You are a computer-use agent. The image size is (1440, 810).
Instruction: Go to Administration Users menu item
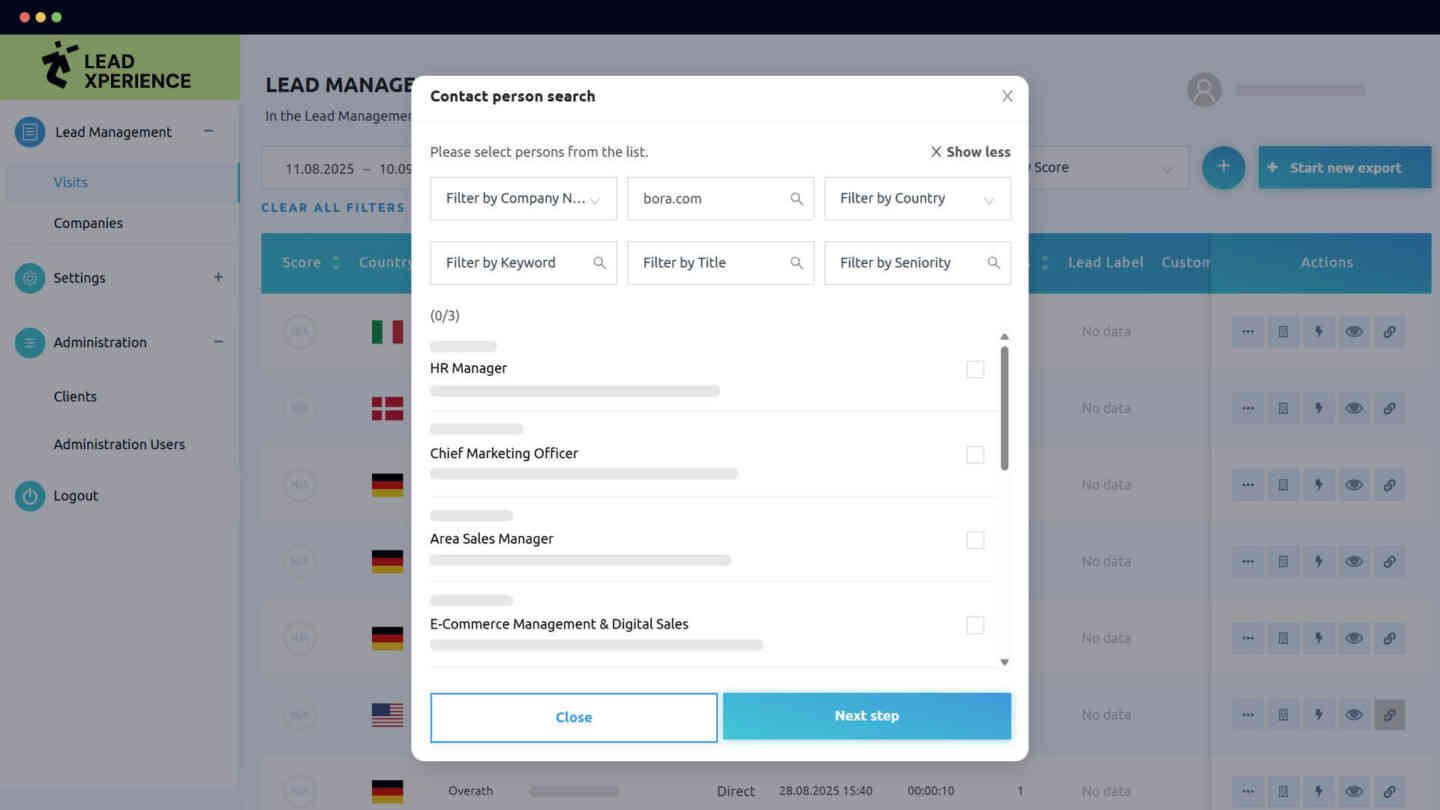pyautogui.click(x=119, y=444)
